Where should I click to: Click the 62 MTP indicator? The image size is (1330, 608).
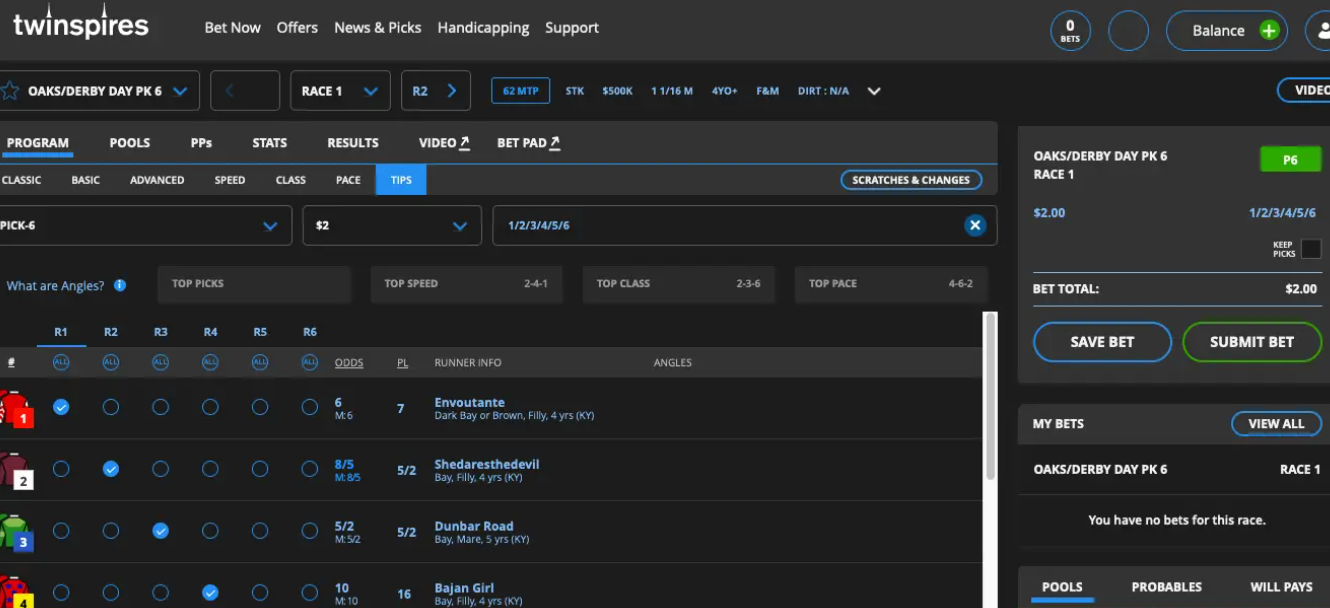pos(521,91)
